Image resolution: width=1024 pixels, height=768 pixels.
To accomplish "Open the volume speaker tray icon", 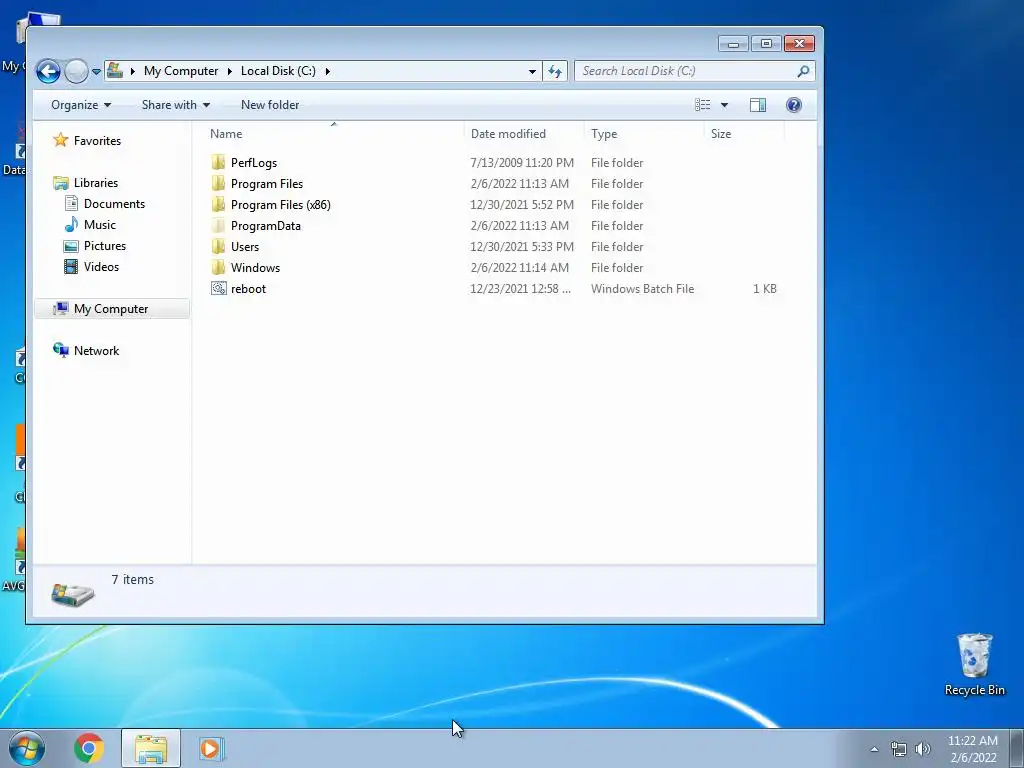I will pyautogui.click(x=922, y=749).
